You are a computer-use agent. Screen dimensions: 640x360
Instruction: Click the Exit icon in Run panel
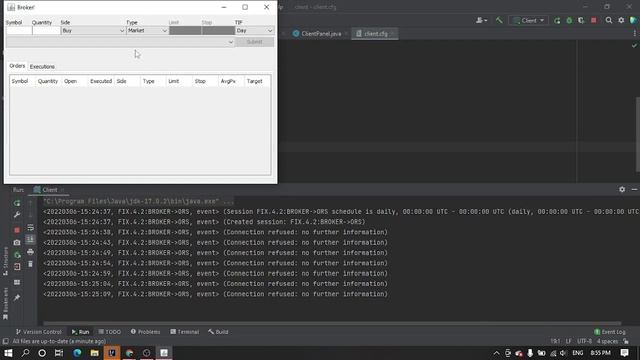click(17, 267)
